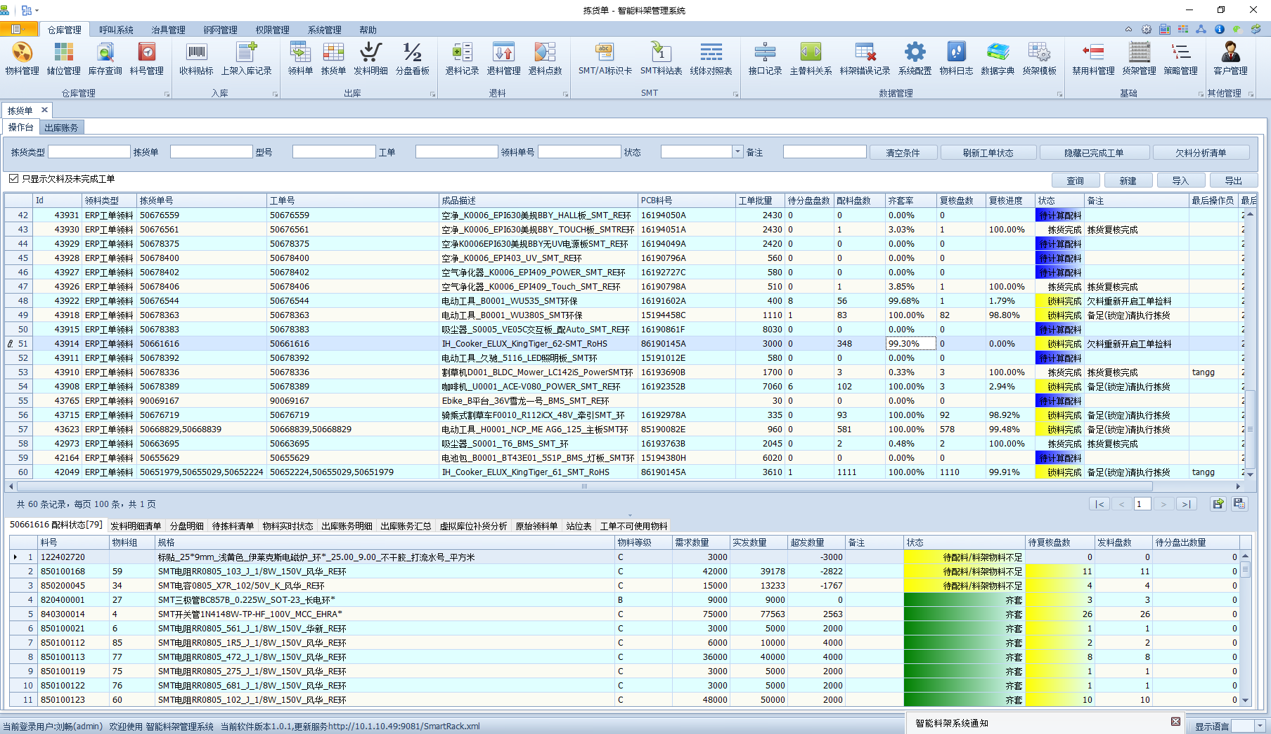The image size is (1271, 734).
Task: Toggle 只显示欠料及未完成工单 checkbox
Action: click(x=14, y=179)
